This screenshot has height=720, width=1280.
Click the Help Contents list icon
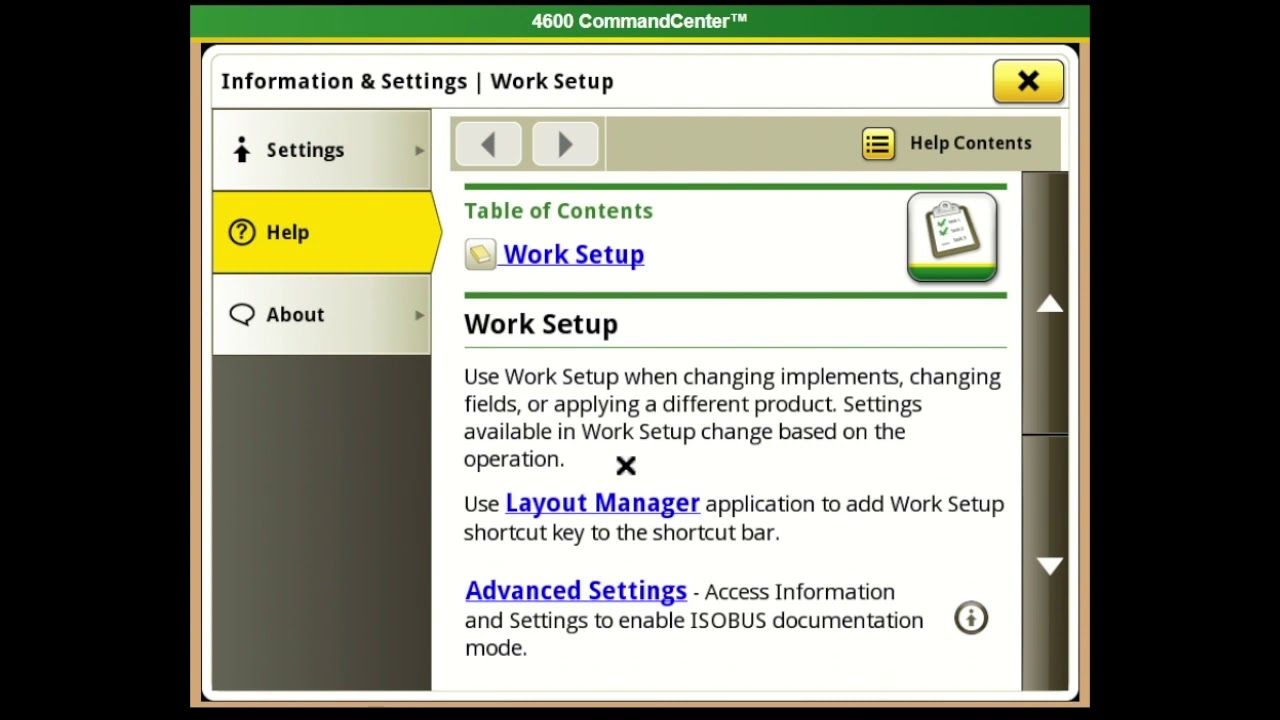878,144
